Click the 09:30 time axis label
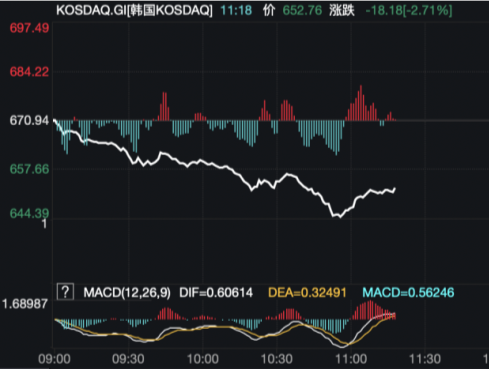The image size is (489, 369). click(x=128, y=359)
